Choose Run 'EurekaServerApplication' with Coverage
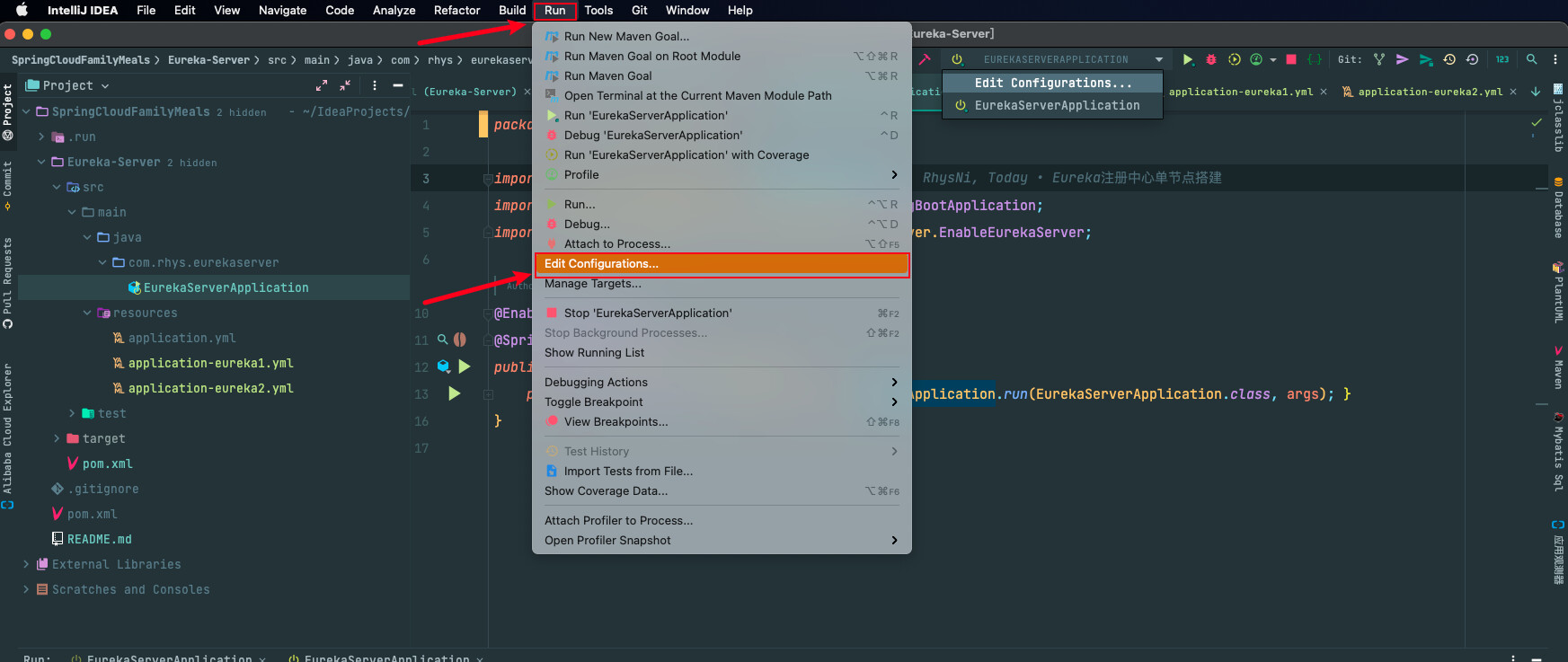 tap(722, 154)
